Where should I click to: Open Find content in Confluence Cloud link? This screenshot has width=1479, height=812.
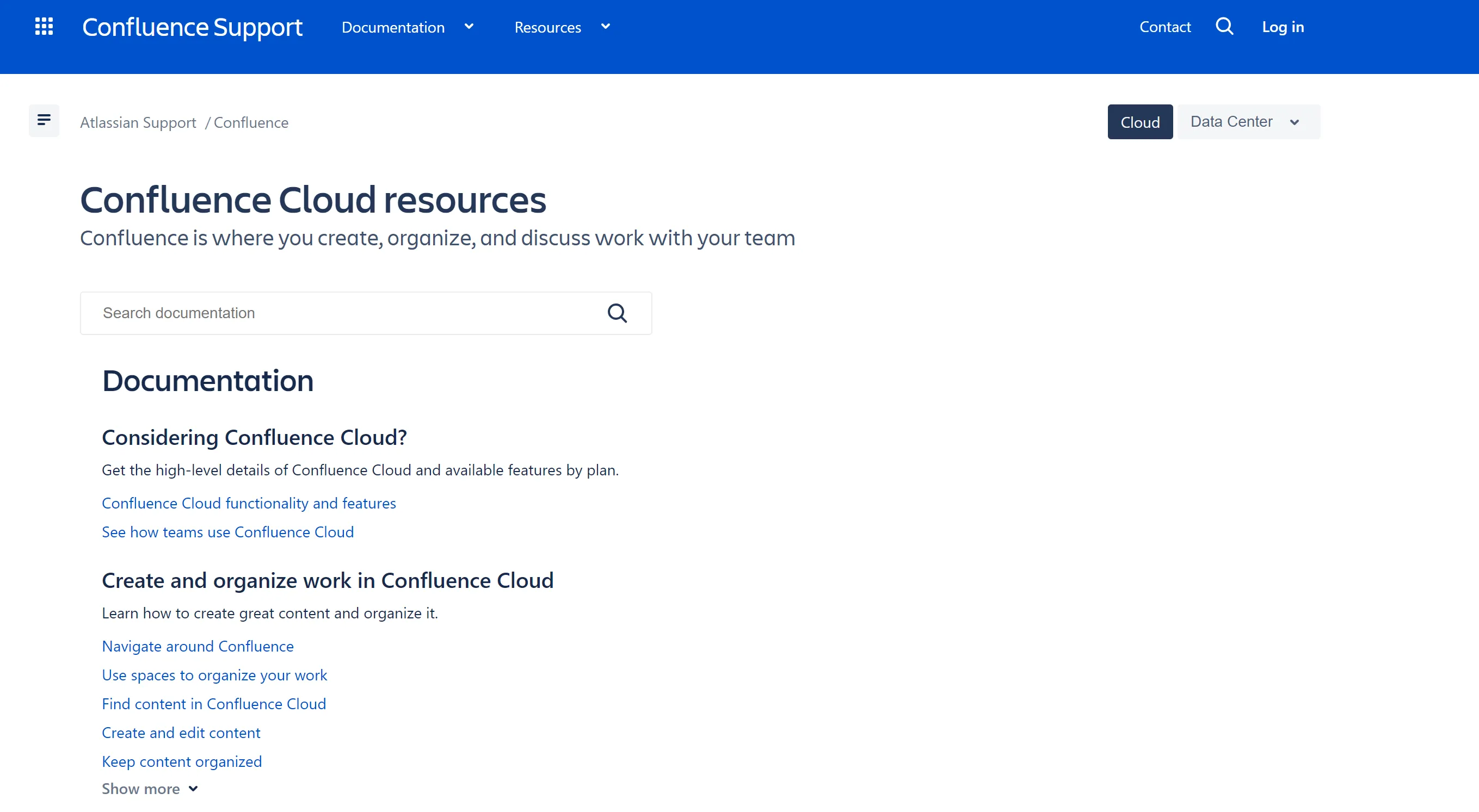[x=214, y=704]
